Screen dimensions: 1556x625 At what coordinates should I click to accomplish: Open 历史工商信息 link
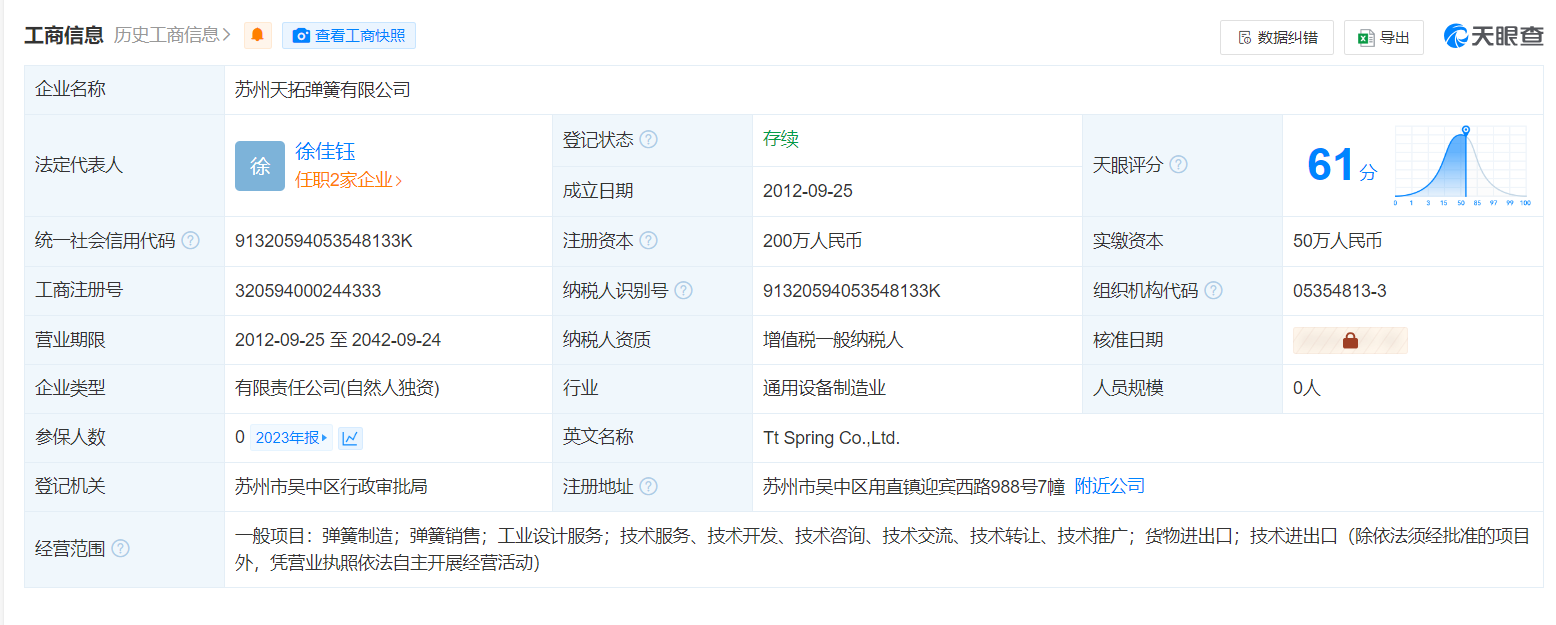[172, 35]
